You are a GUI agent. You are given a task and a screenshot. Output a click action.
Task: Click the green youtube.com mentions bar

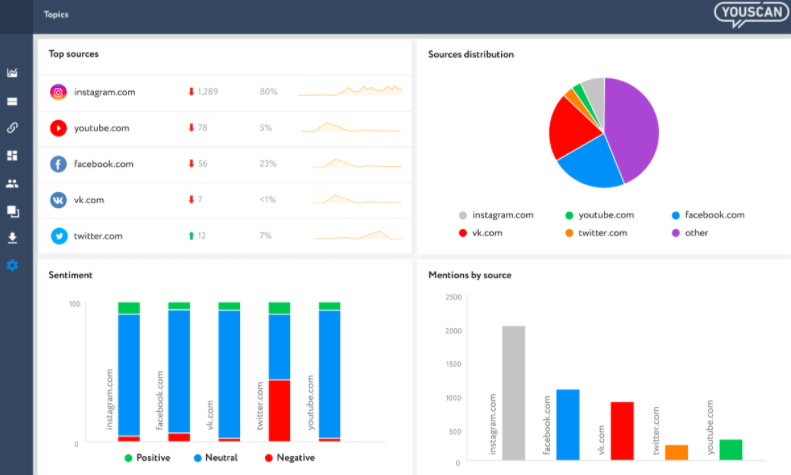pos(731,450)
